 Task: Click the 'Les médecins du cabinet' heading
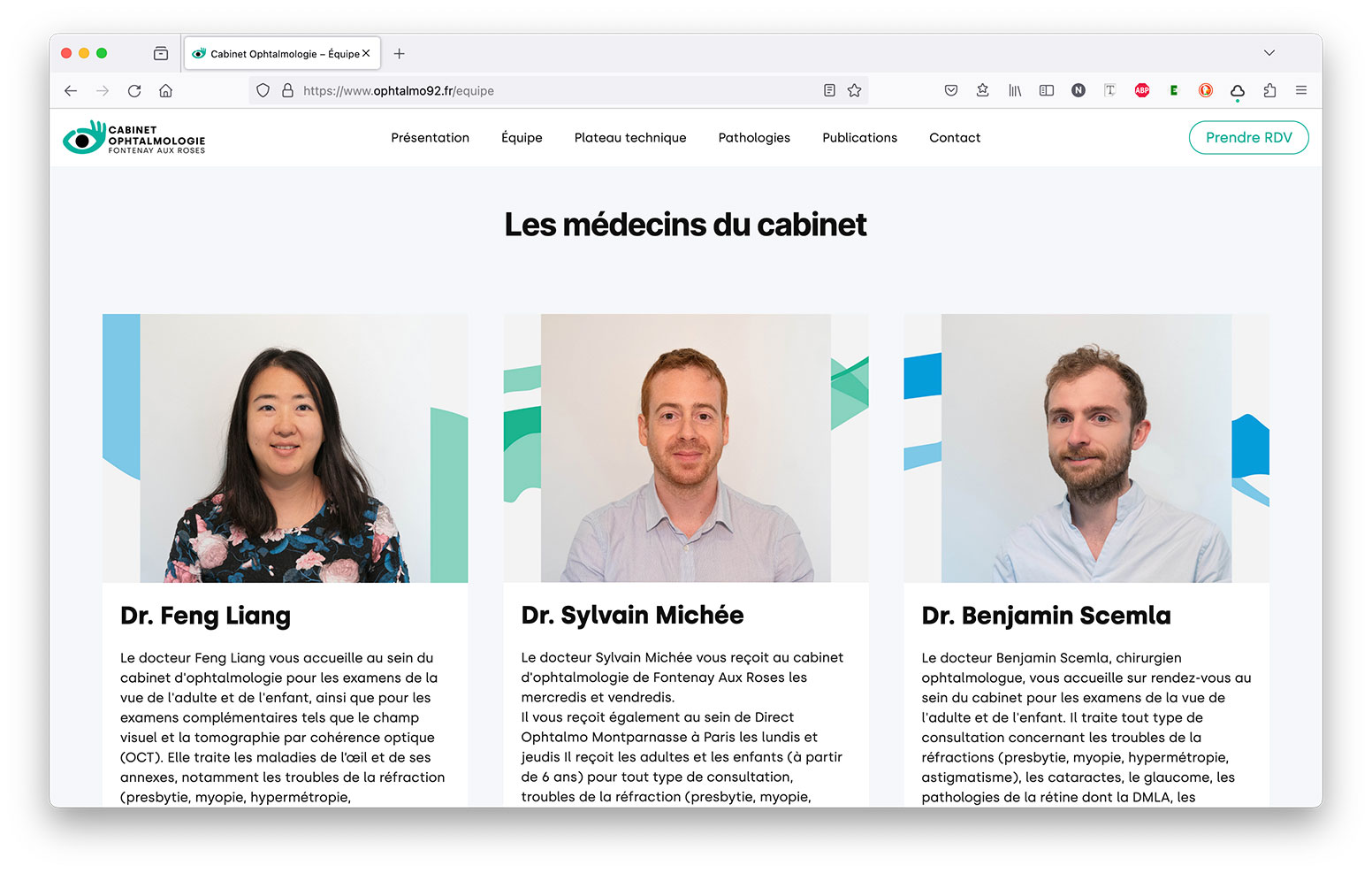[x=685, y=225]
